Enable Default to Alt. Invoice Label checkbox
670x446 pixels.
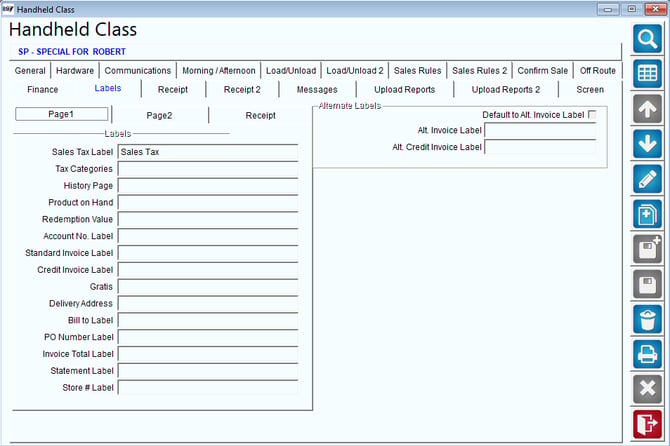click(592, 114)
